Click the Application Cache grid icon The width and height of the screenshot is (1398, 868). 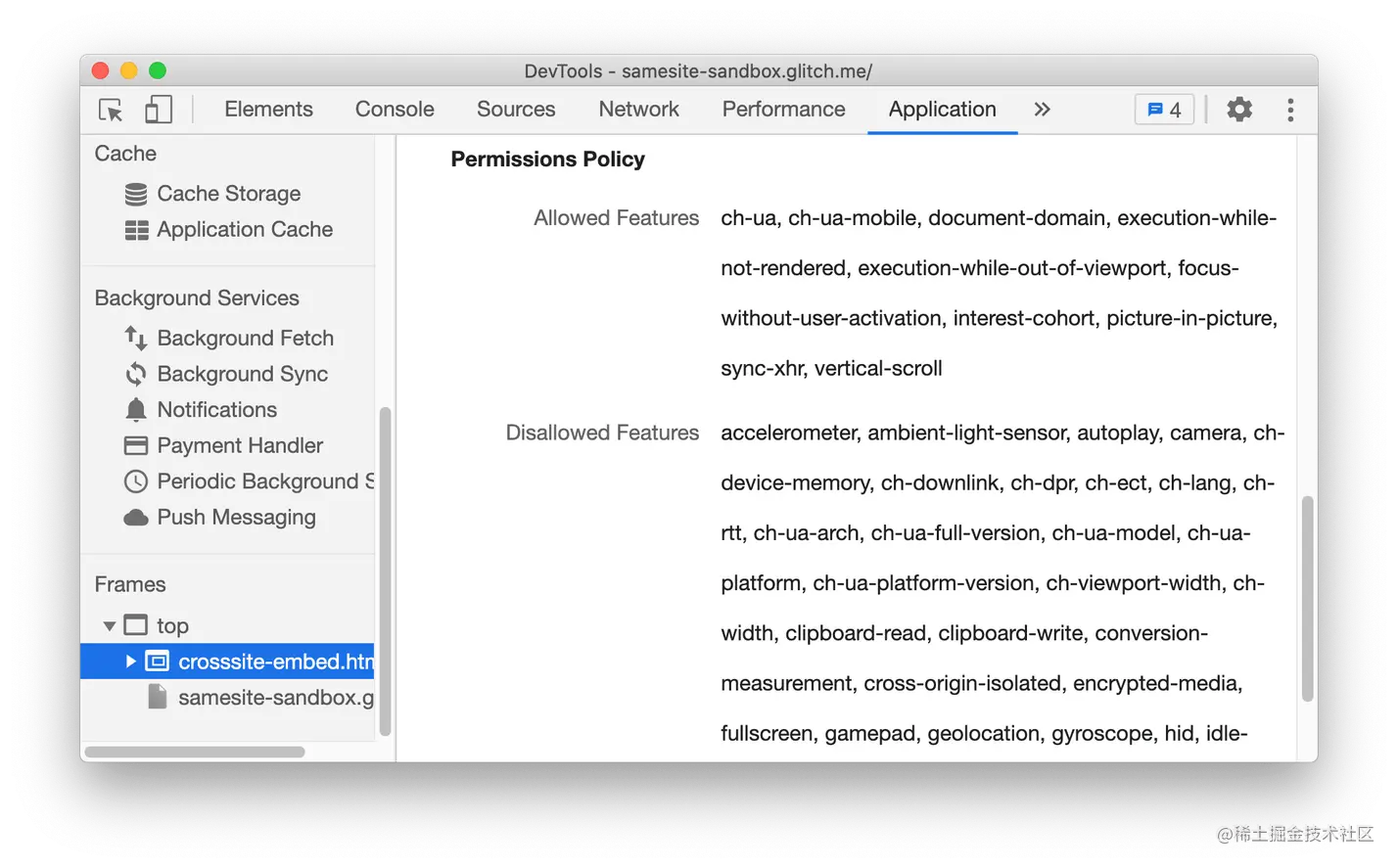point(136,230)
